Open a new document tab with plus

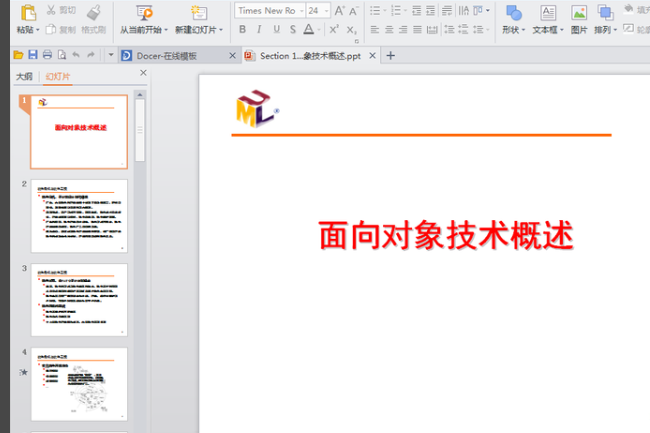click(x=390, y=56)
